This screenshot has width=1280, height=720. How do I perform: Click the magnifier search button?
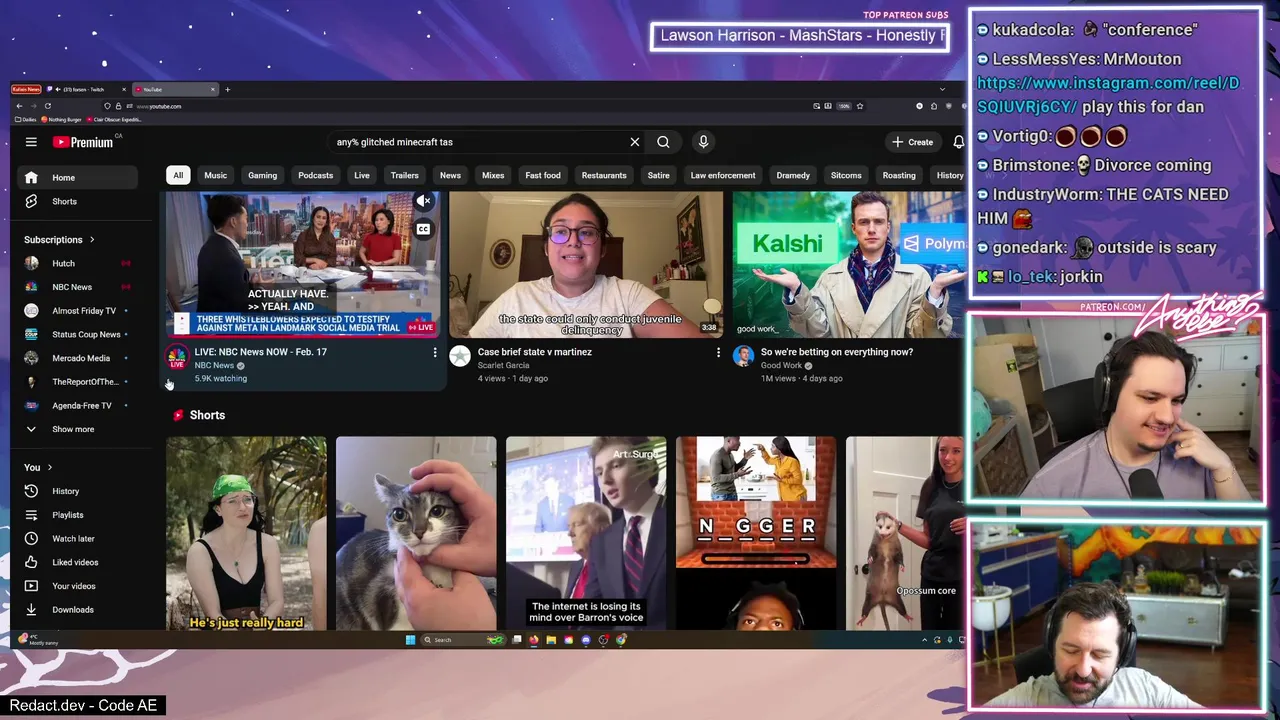click(663, 142)
